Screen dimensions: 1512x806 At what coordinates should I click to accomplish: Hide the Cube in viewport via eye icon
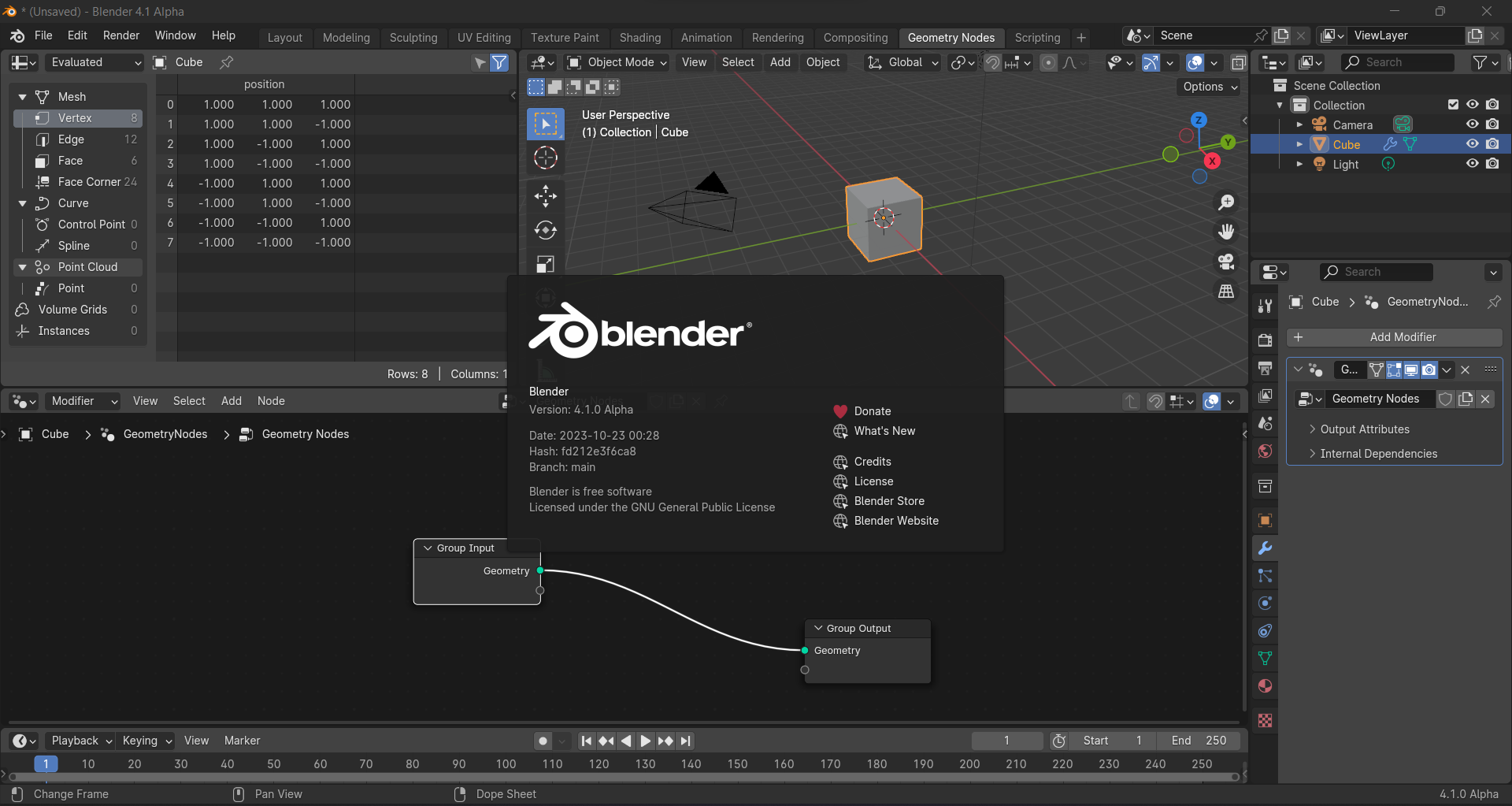click(1472, 144)
